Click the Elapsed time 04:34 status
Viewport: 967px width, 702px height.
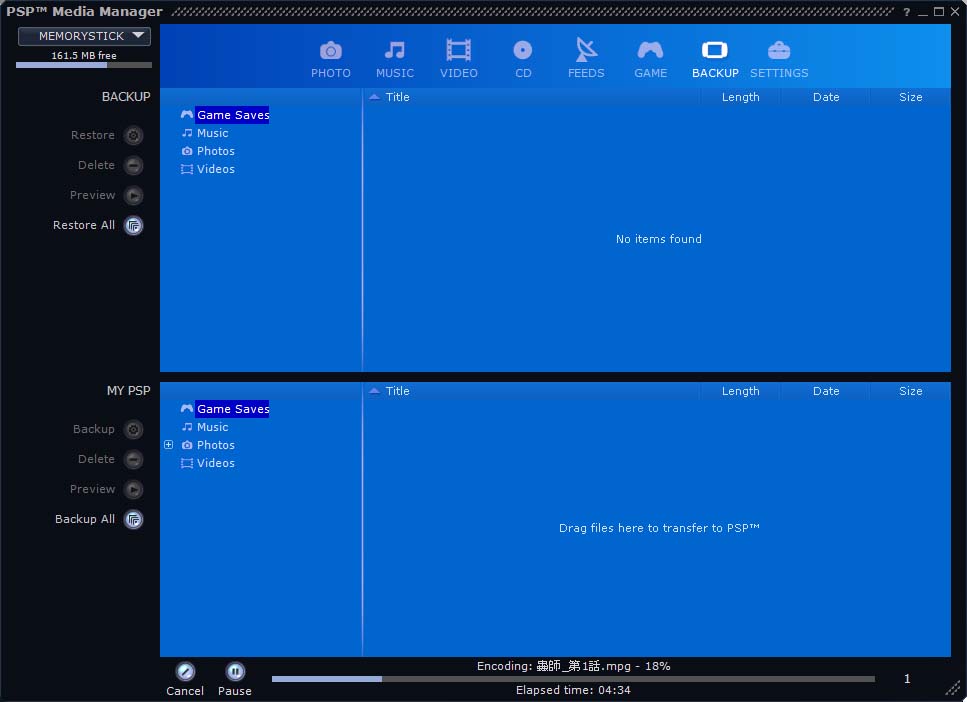pos(573,690)
